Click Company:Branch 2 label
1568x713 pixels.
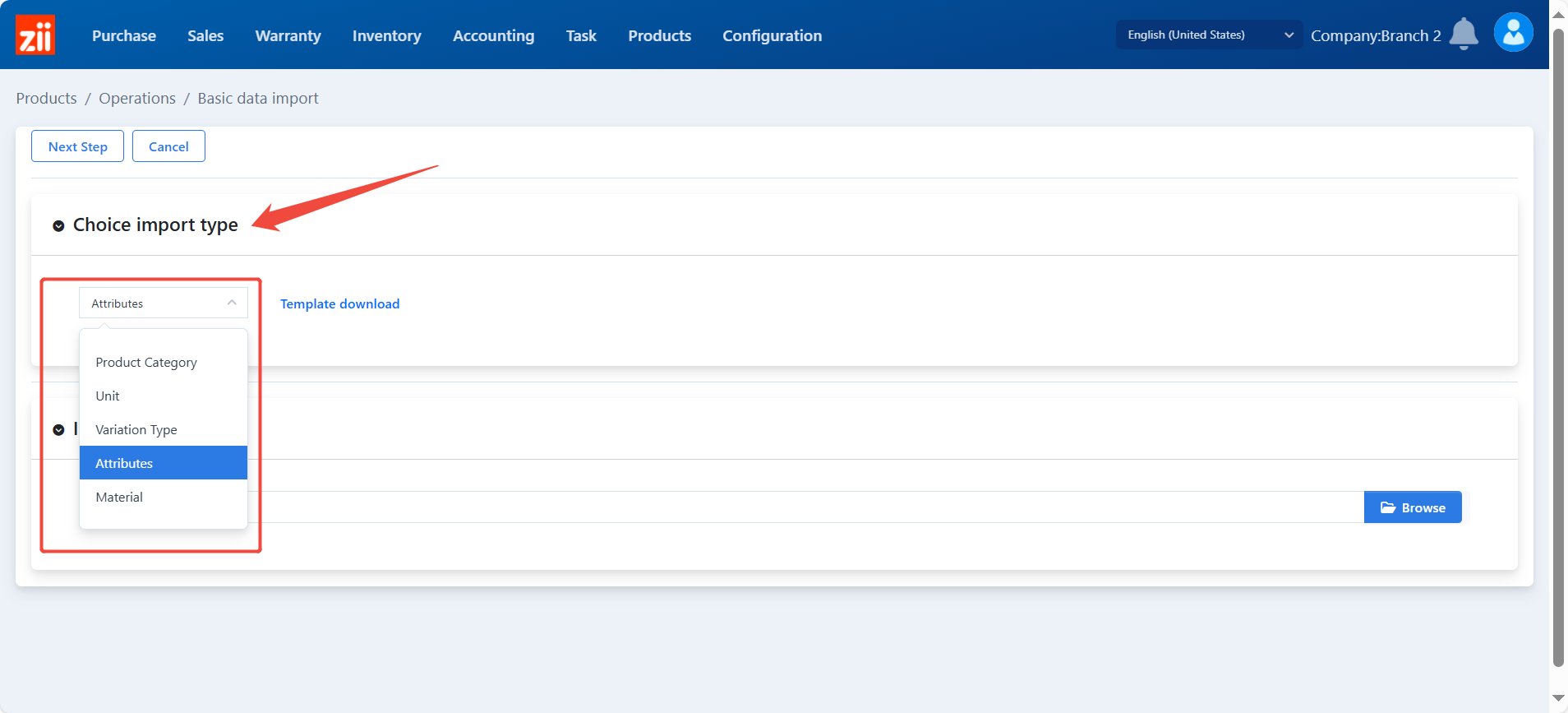(1376, 35)
